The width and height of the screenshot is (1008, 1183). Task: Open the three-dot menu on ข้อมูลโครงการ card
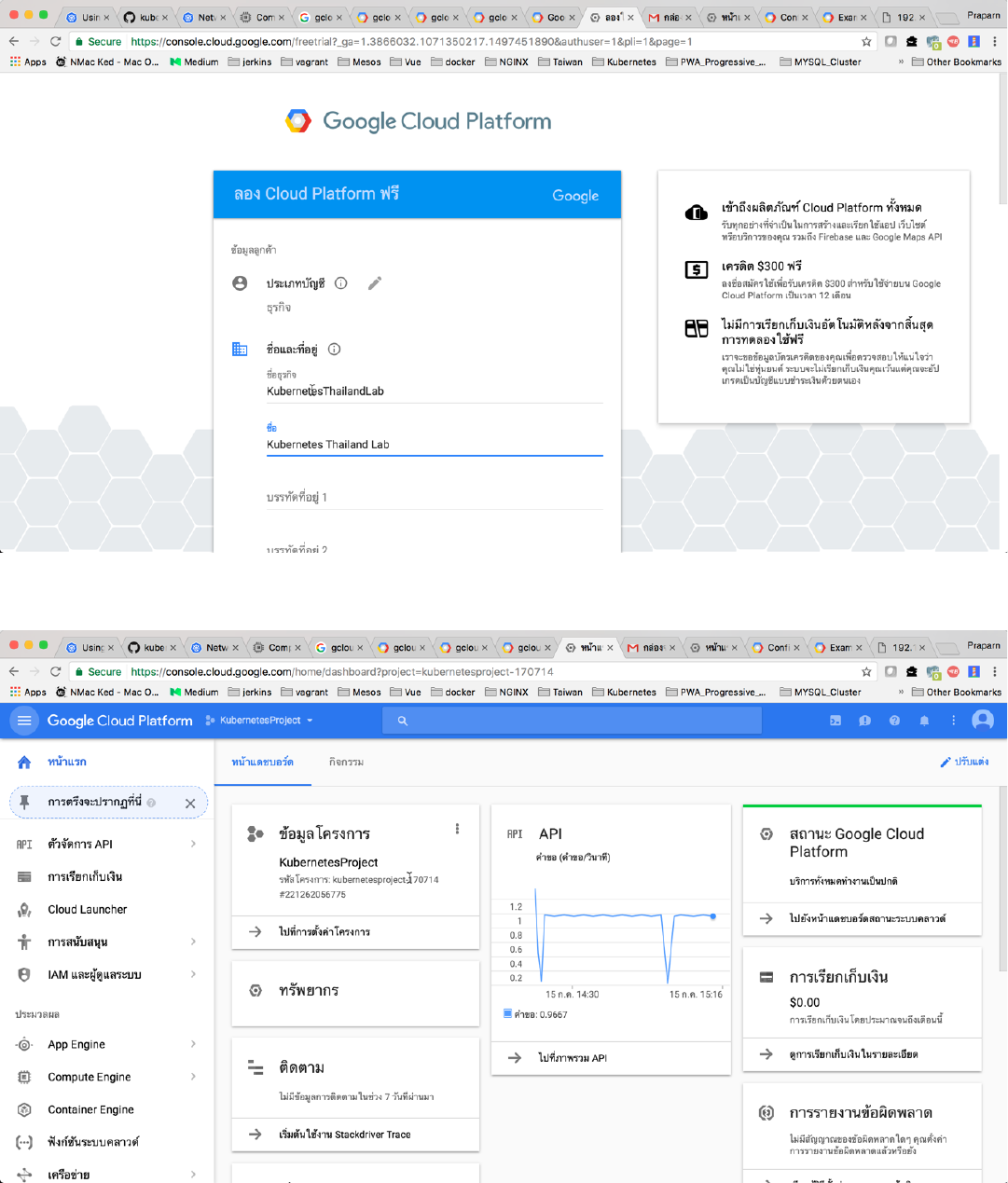[x=457, y=829]
